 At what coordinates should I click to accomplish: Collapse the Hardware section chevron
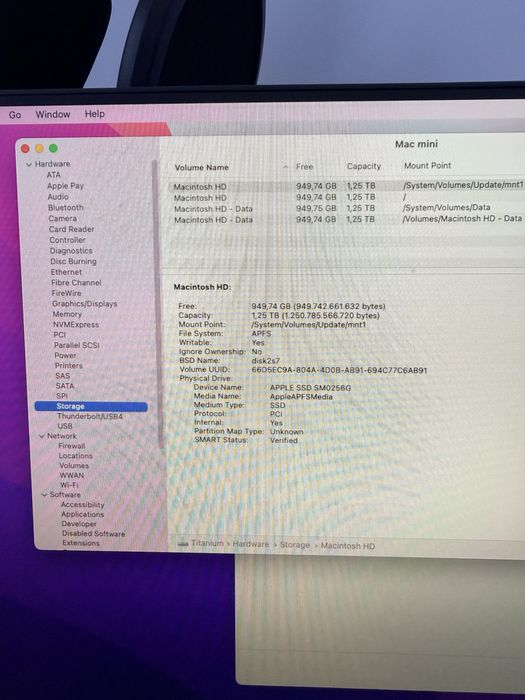tap(29, 164)
